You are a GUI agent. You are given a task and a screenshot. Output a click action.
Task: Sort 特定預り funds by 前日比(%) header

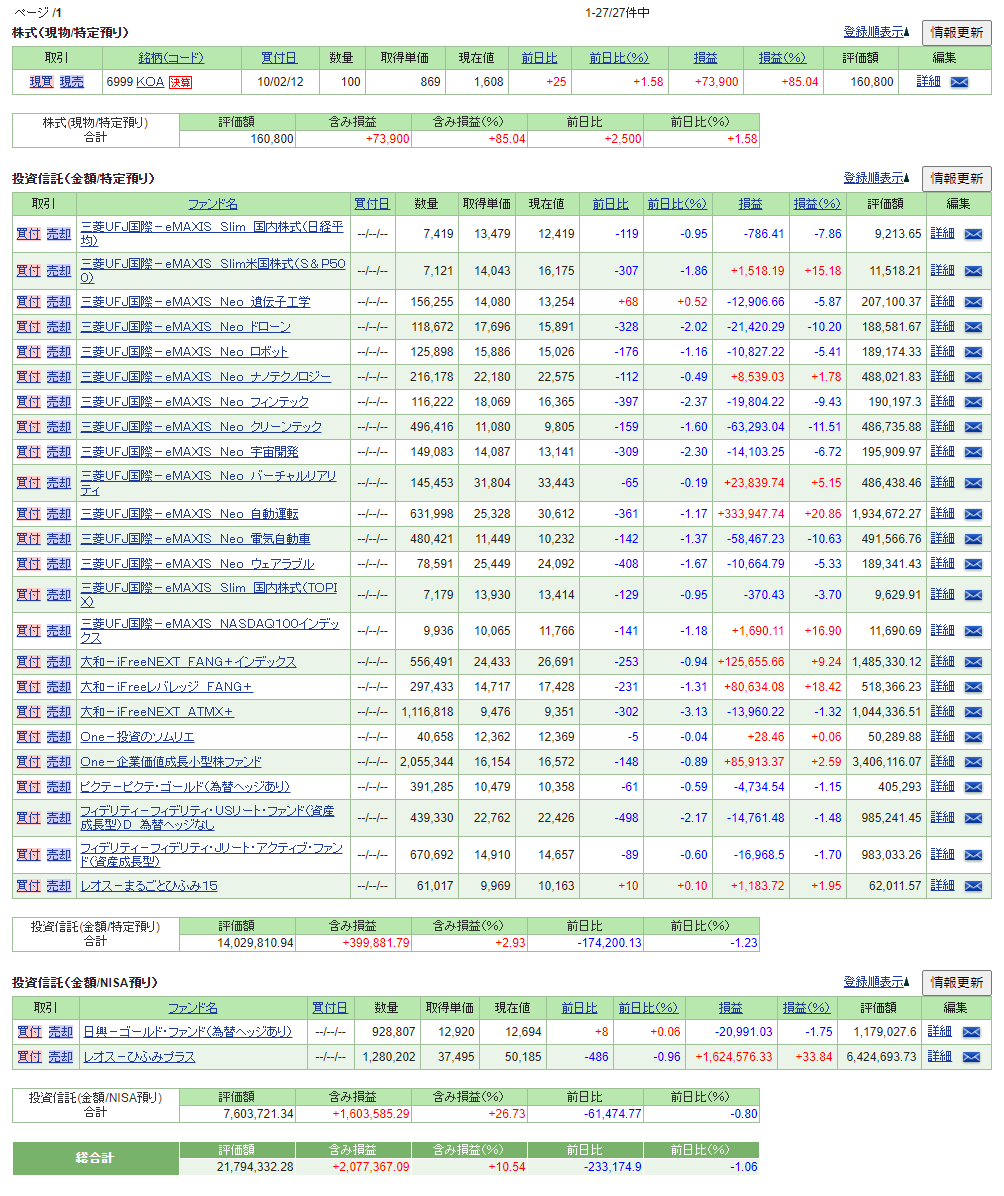pyautogui.click(x=677, y=204)
